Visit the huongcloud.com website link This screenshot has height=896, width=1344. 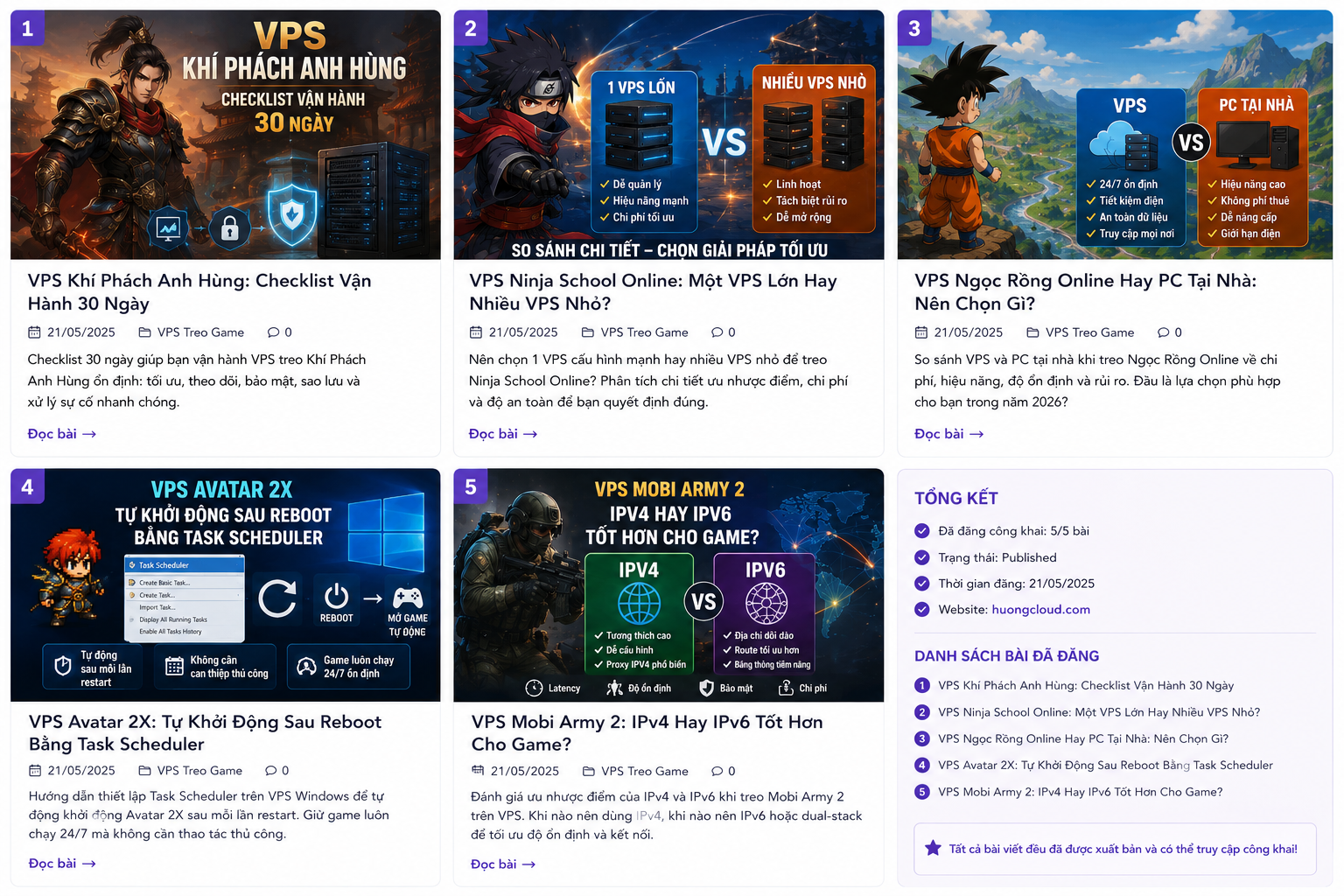[x=1040, y=610]
